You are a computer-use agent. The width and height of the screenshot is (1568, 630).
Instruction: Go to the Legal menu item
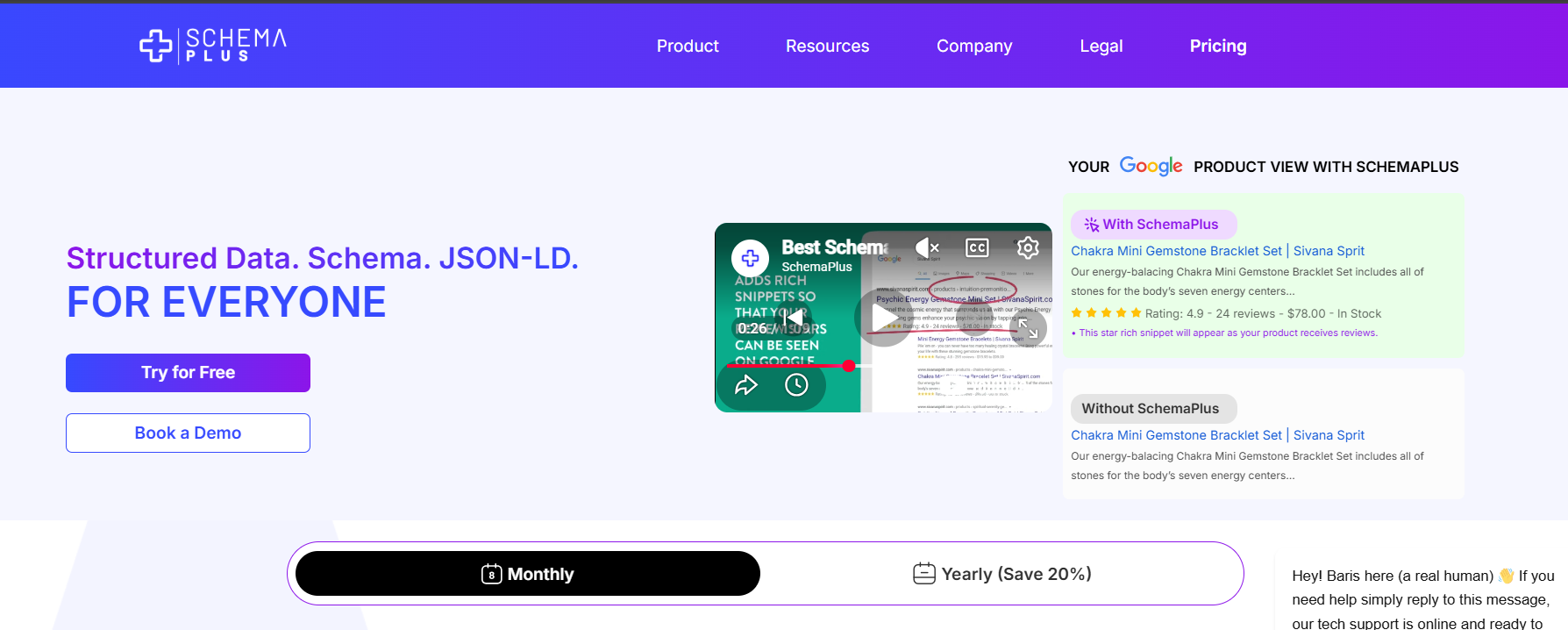[1101, 46]
